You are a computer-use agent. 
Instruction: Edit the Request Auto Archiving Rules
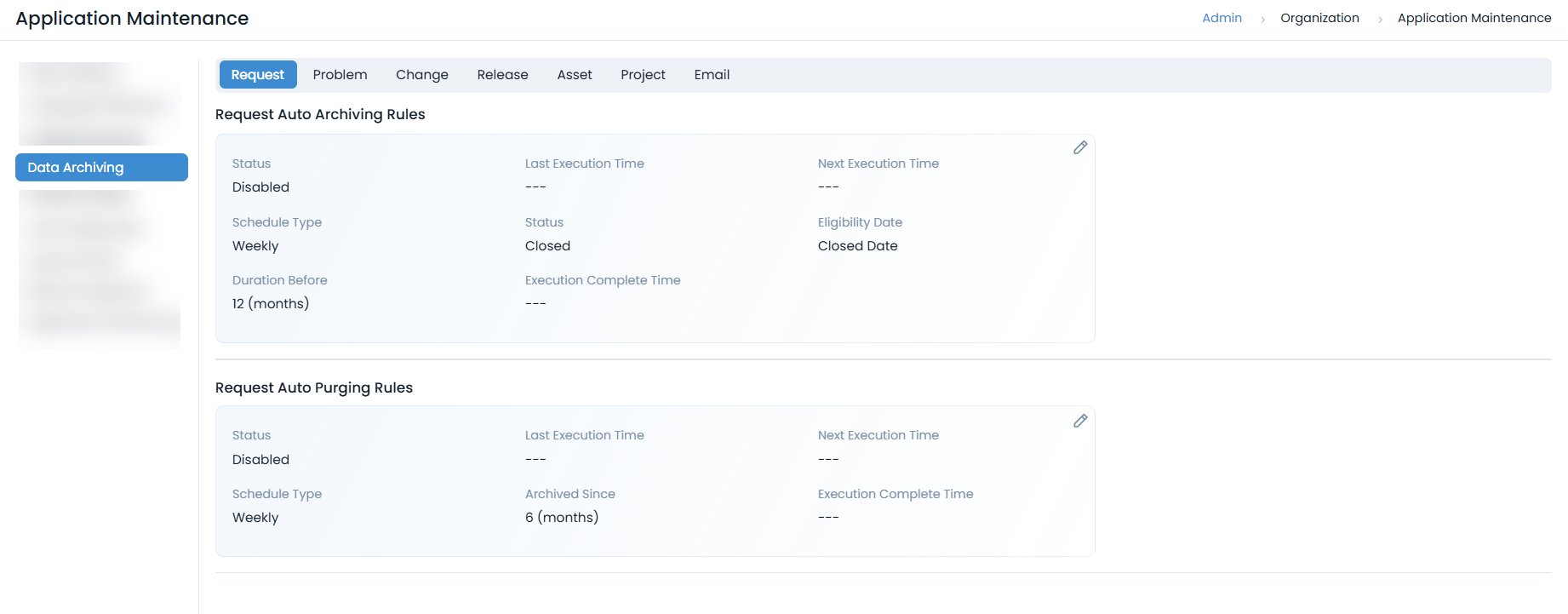pos(1079,148)
